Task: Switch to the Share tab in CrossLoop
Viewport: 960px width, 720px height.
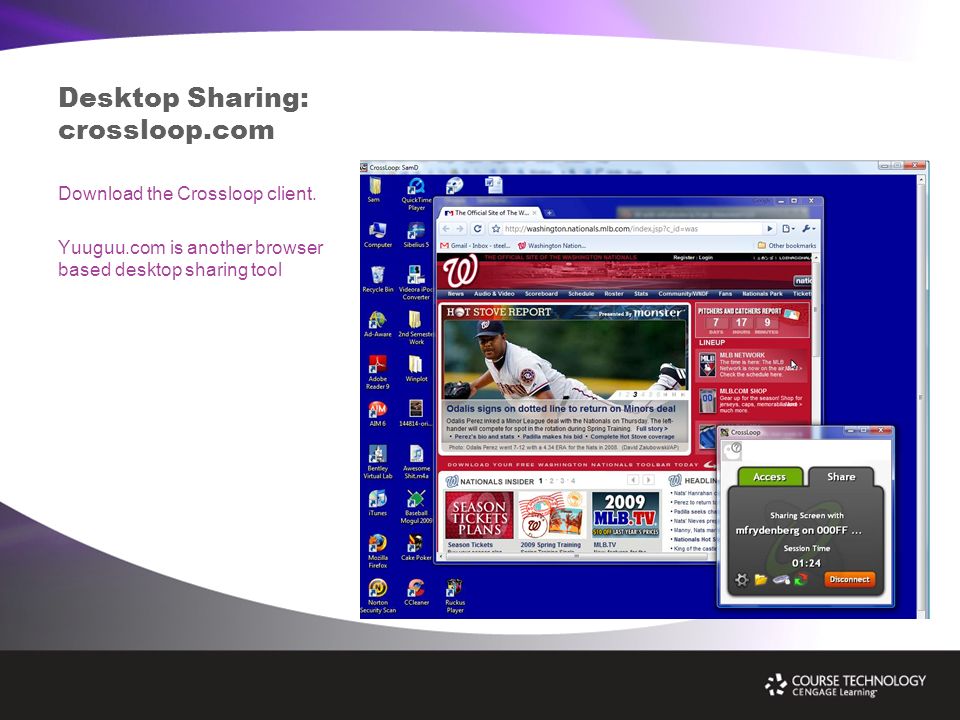Action: [x=841, y=476]
